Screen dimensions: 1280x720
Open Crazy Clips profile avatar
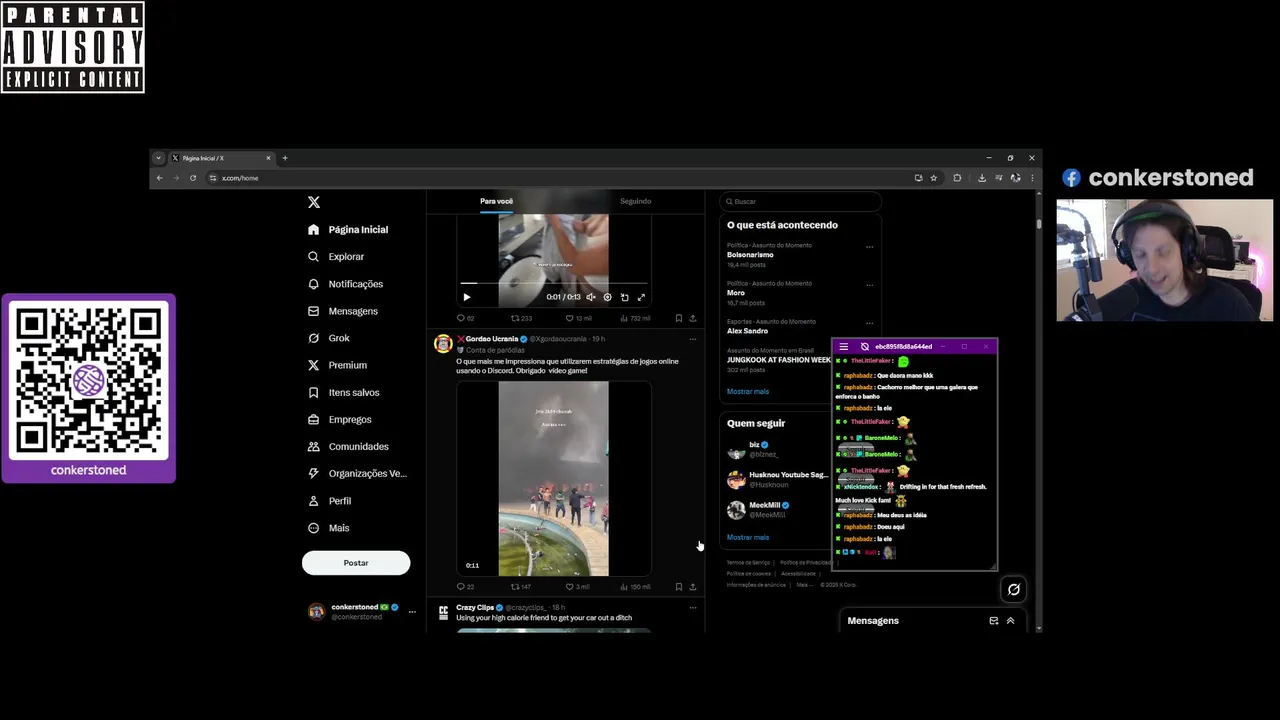[x=443, y=612]
